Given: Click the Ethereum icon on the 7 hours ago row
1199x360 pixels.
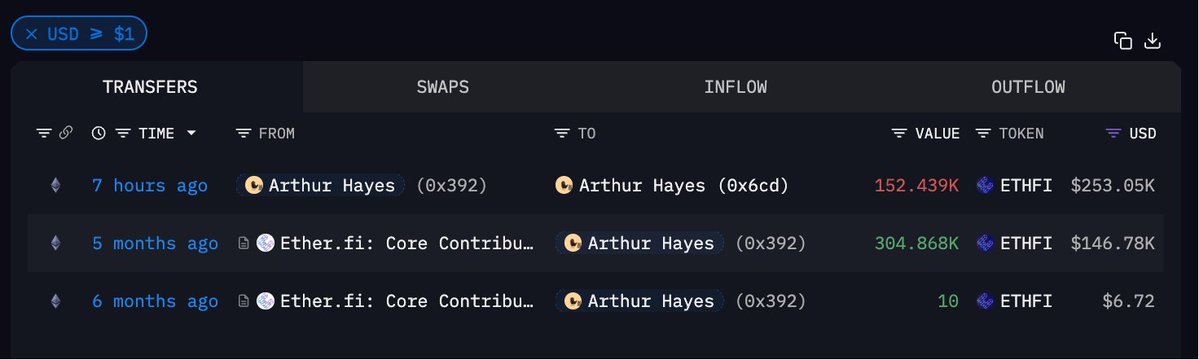Looking at the screenshot, I should point(55,185).
